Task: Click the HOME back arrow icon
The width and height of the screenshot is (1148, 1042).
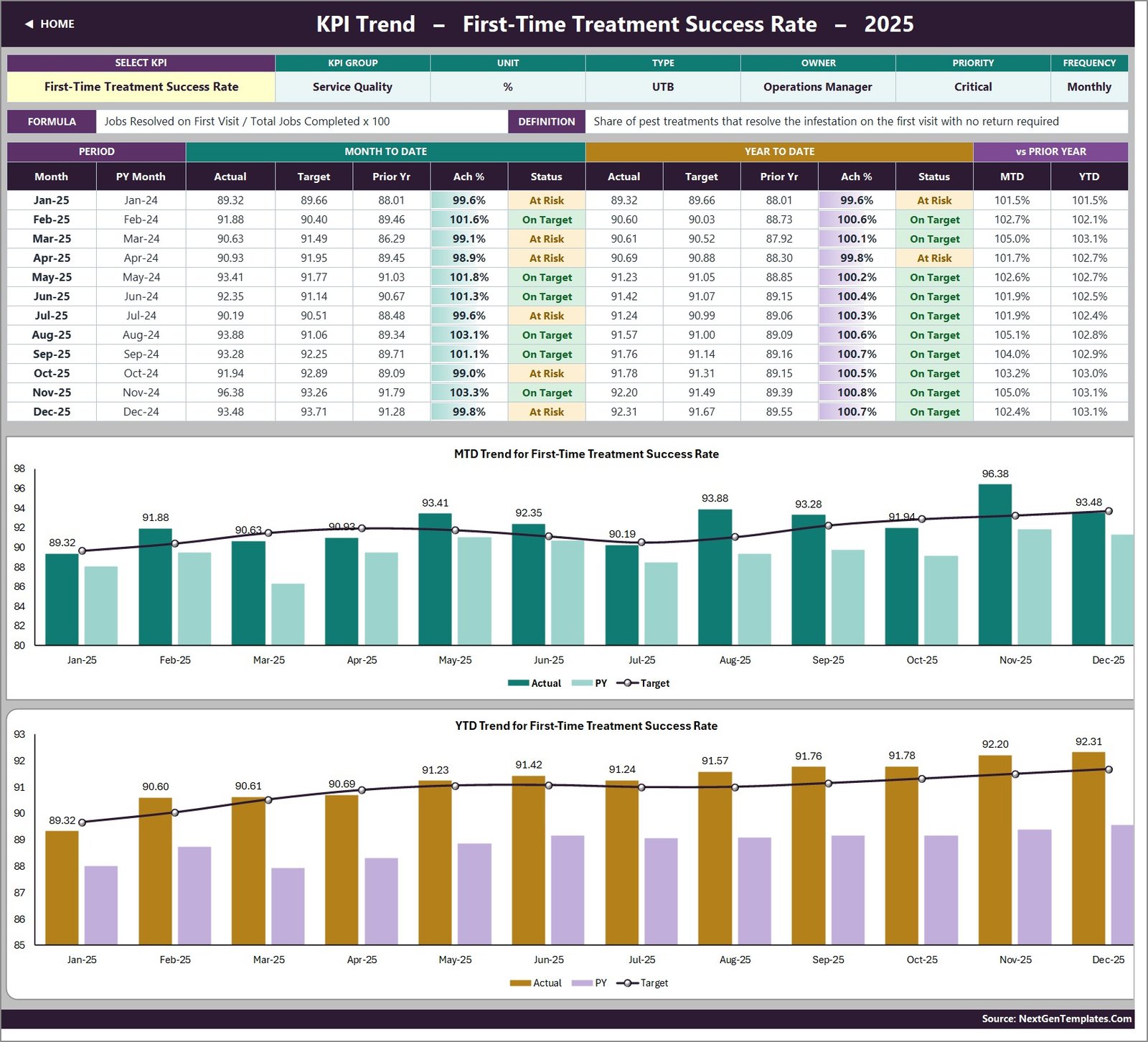Action: (29, 24)
